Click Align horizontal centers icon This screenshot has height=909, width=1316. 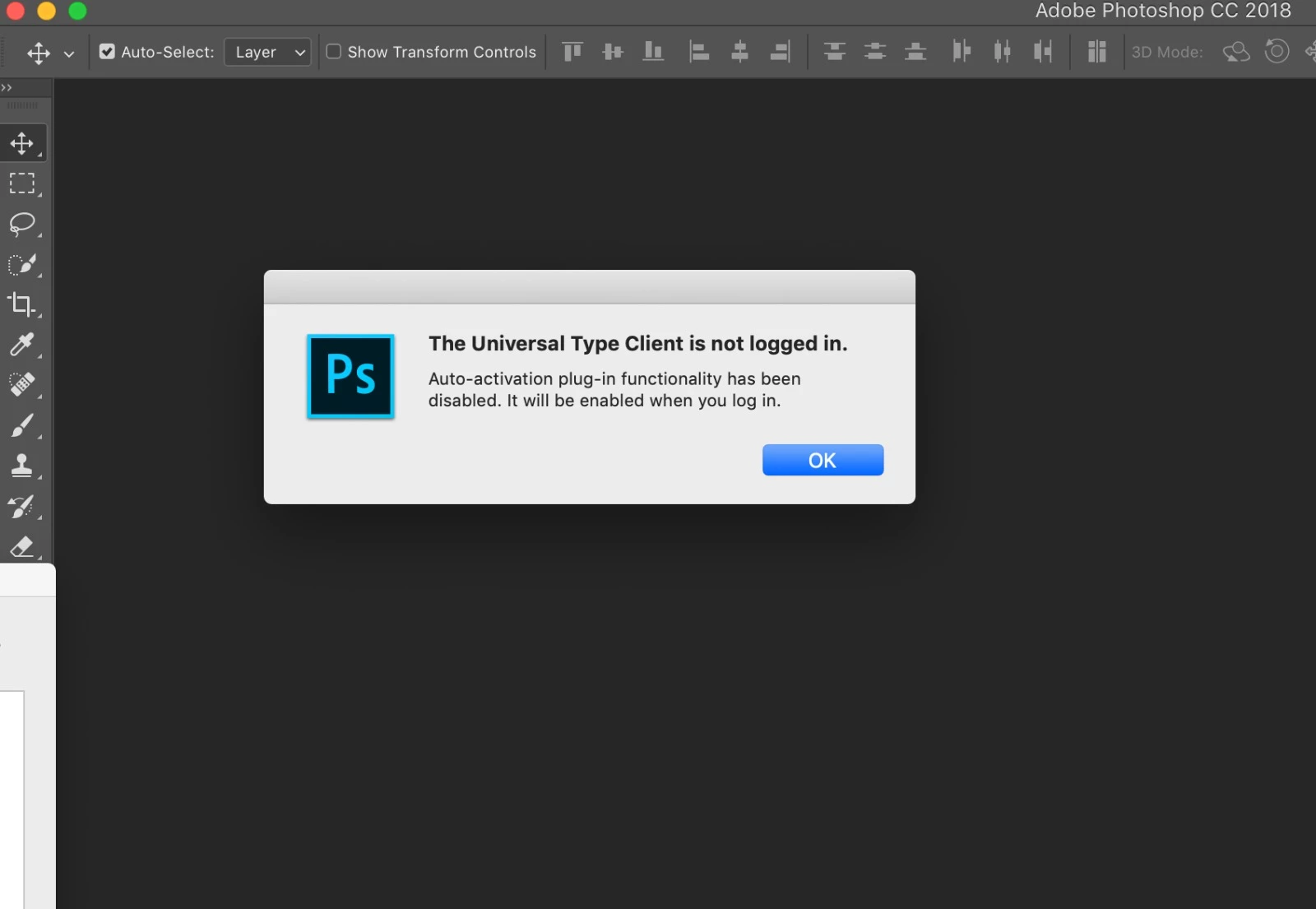point(739,52)
